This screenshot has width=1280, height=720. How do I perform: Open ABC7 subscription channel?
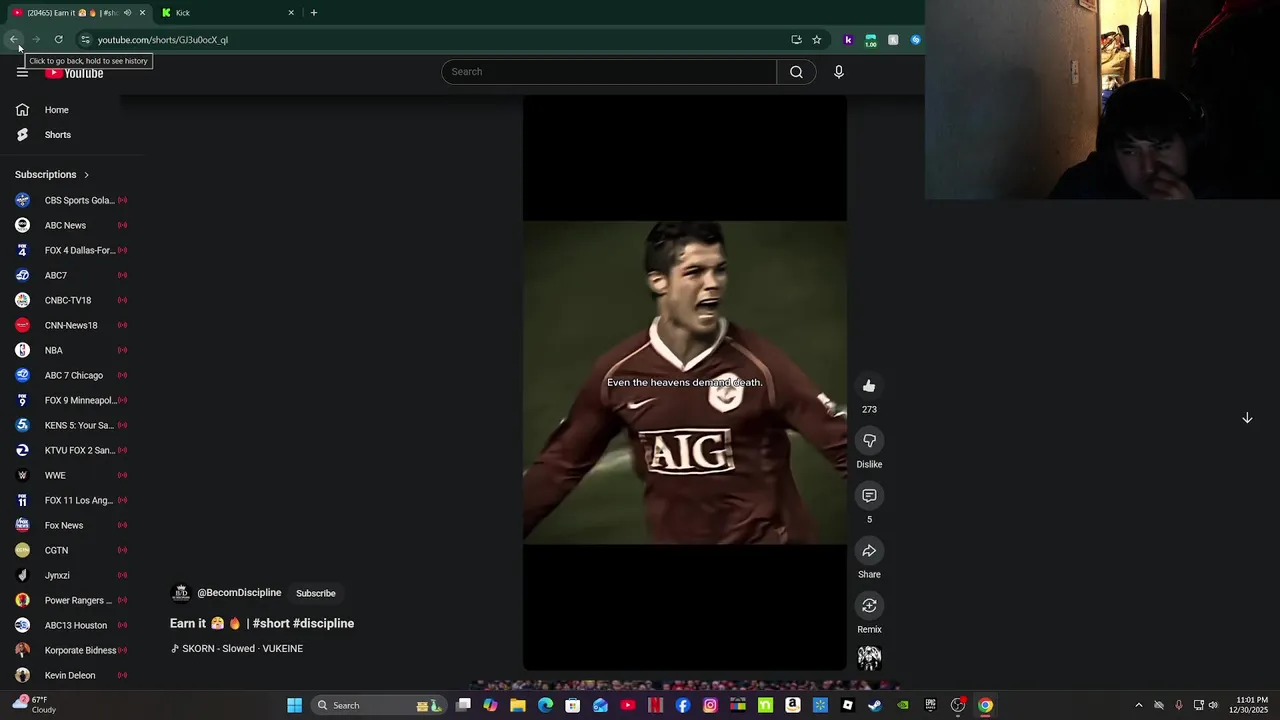pyautogui.click(x=71, y=275)
